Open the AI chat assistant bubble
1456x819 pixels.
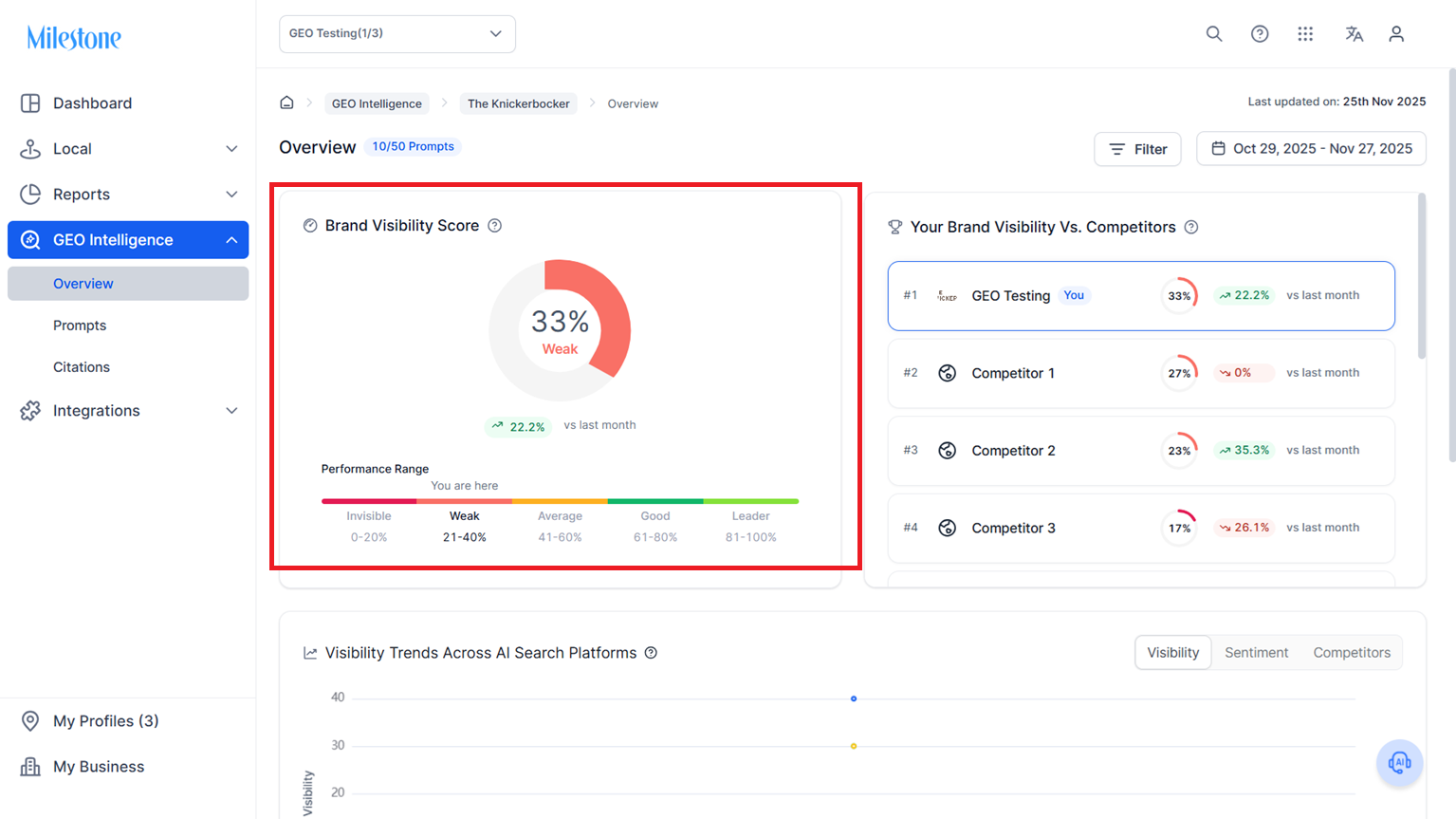pos(1399,762)
